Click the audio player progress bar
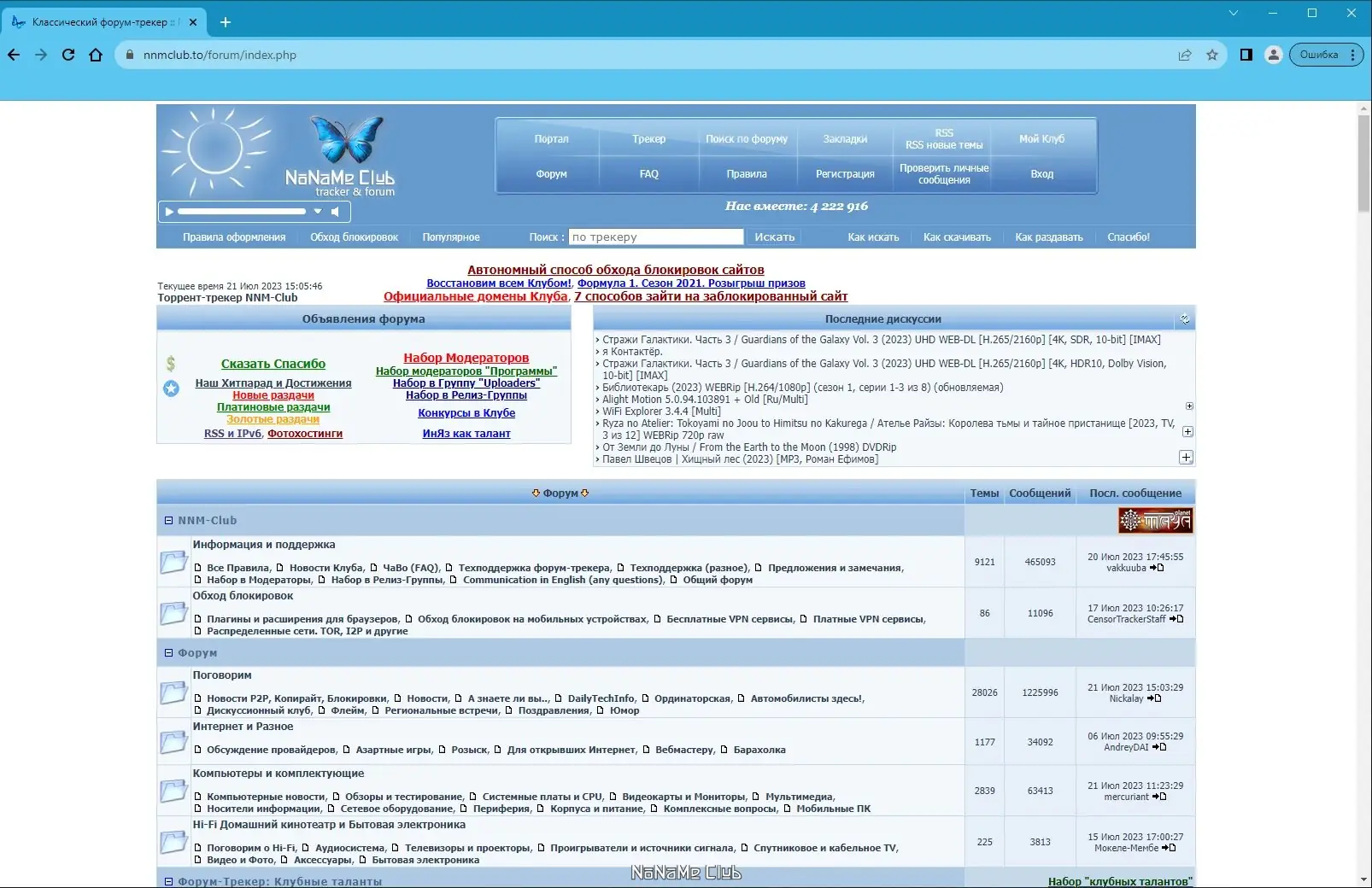The width and height of the screenshot is (1372, 888). (x=242, y=211)
